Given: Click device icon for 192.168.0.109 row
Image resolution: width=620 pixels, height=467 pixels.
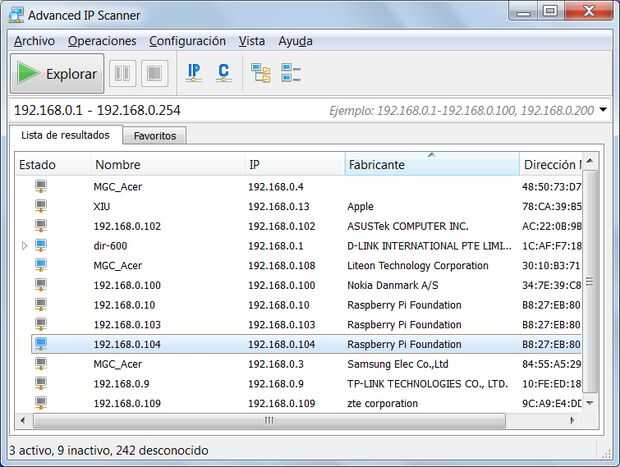Looking at the screenshot, I should point(41,403).
